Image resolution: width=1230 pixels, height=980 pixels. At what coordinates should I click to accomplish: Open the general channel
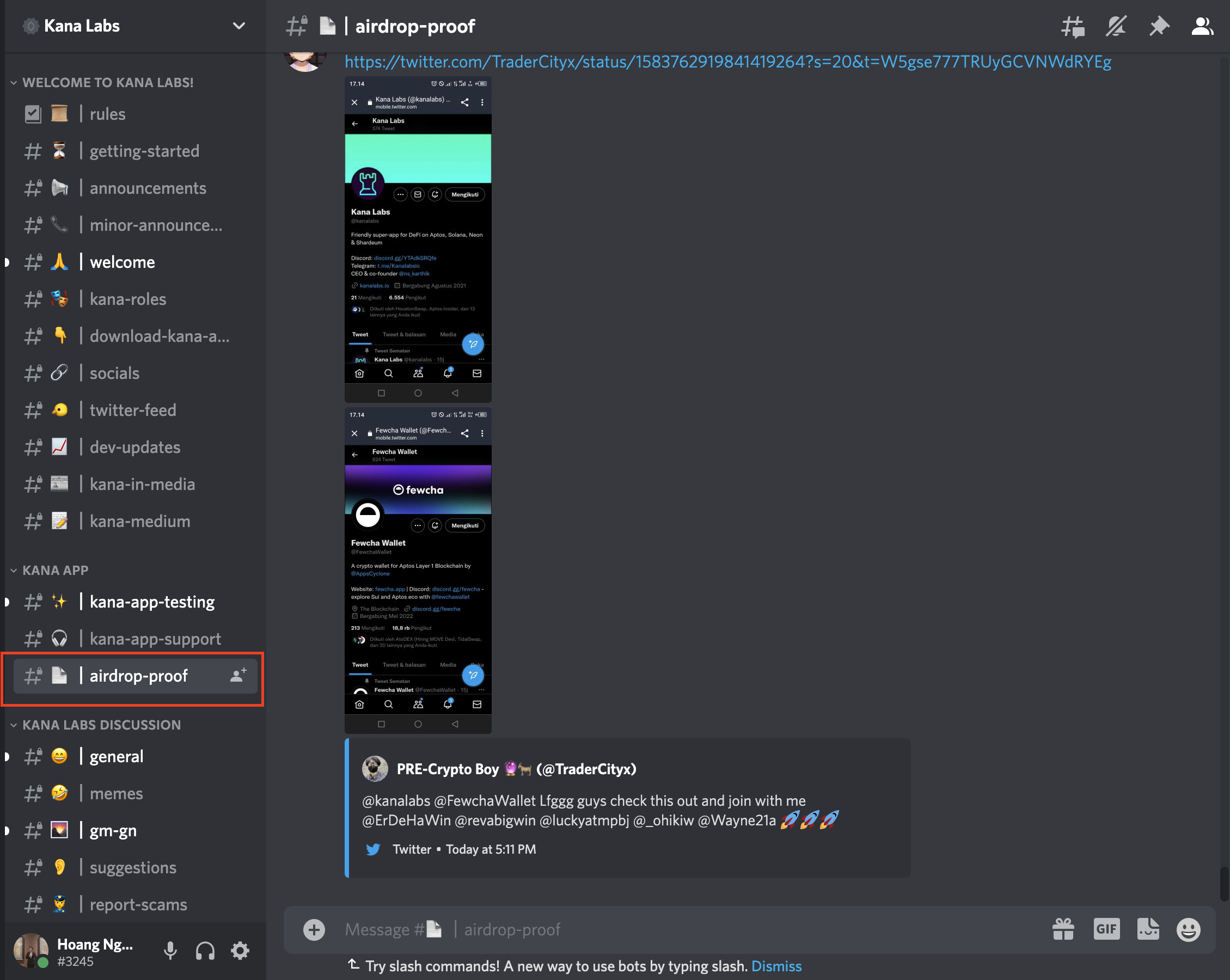click(x=135, y=756)
